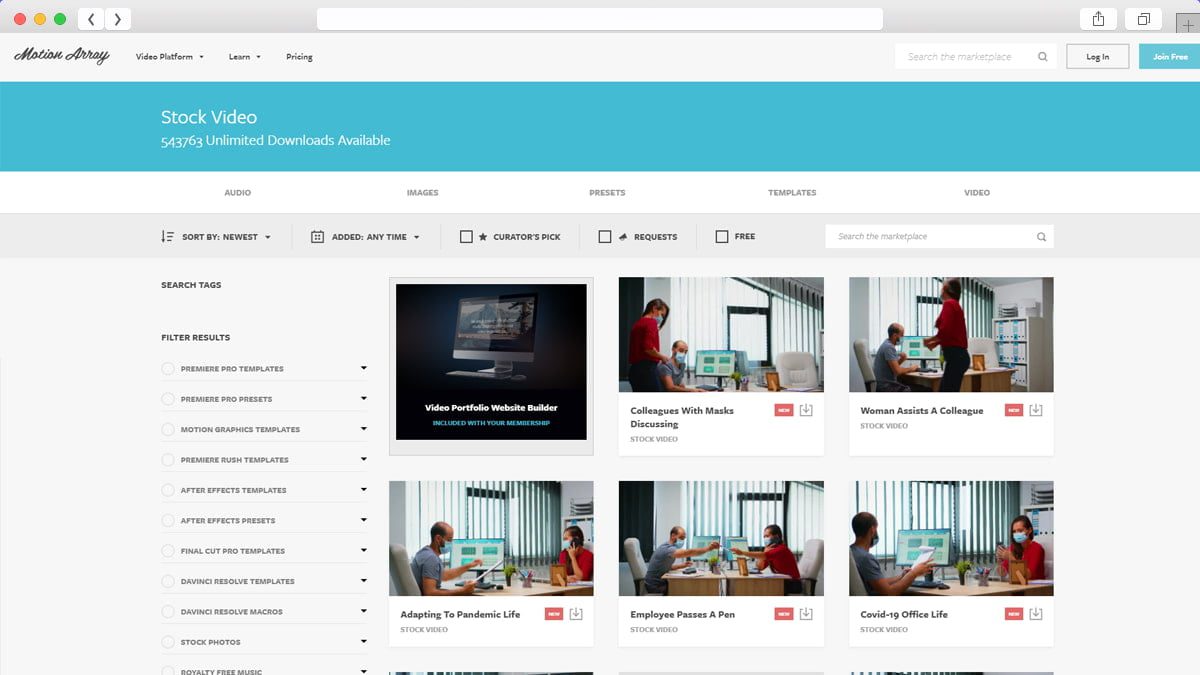Viewport: 1200px width, 675px height.
Task: Open the Added Any Time dropdown
Action: click(x=370, y=236)
